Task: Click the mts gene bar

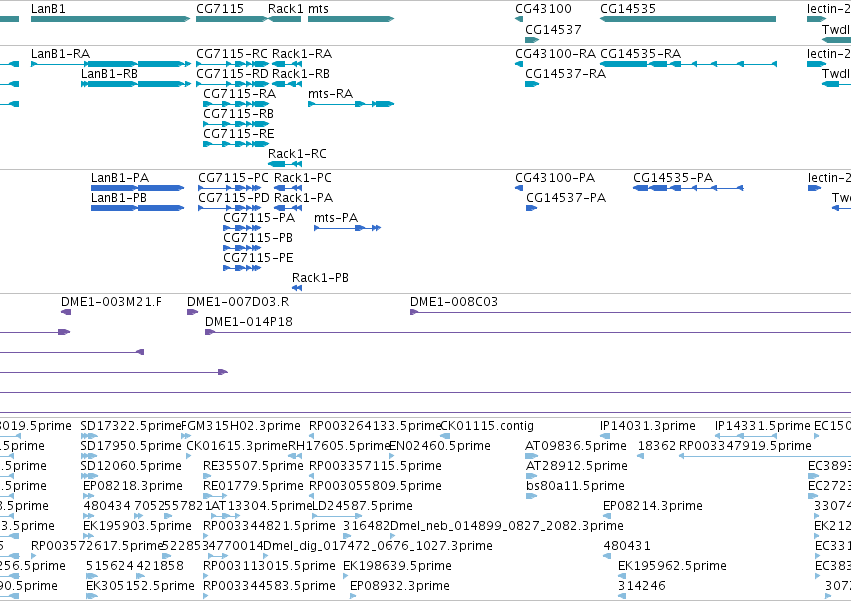Action: click(351, 19)
